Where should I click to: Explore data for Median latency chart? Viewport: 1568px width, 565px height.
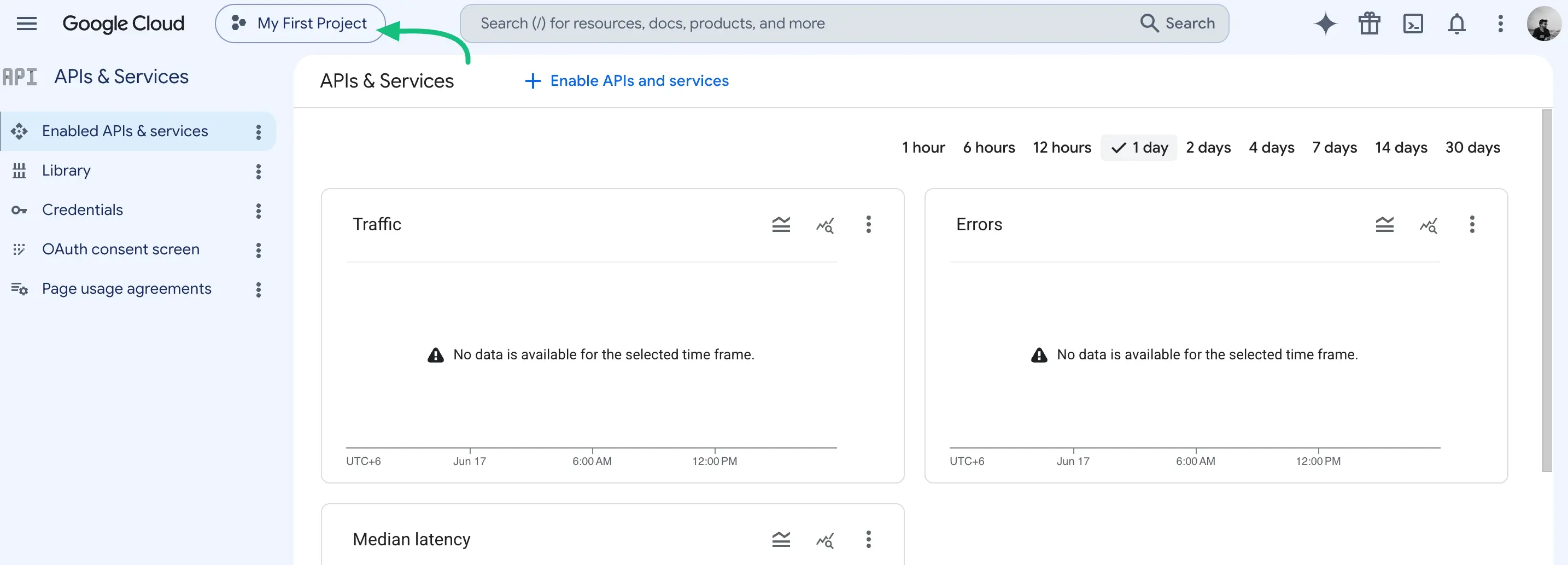pyautogui.click(x=825, y=540)
